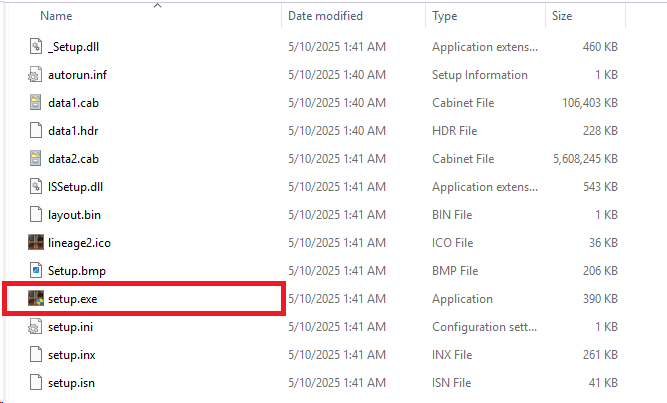Select the file named data2.cab
667x403 pixels.
[73, 159]
